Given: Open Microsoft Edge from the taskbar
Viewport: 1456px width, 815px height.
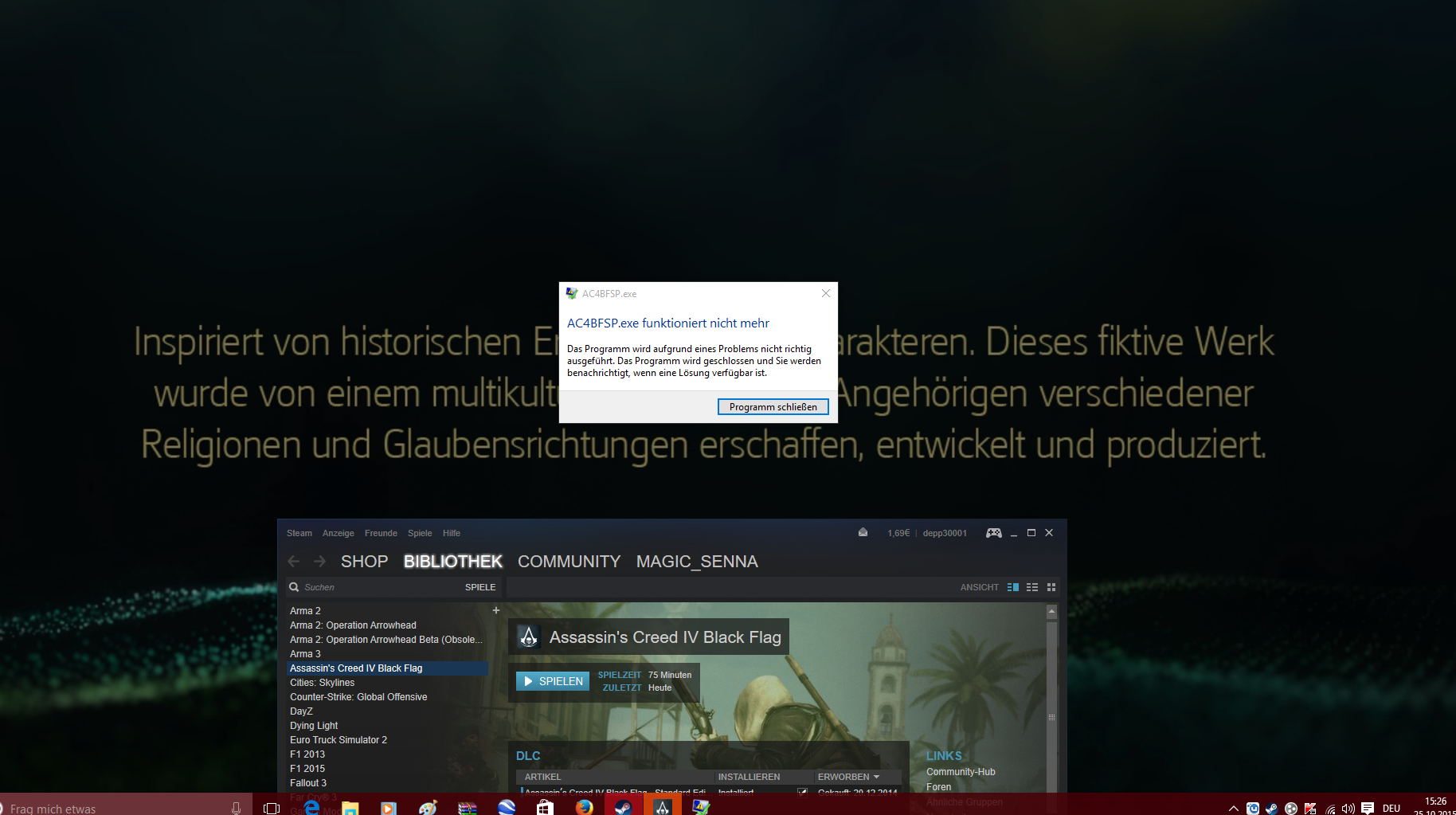Looking at the screenshot, I should click(x=311, y=808).
